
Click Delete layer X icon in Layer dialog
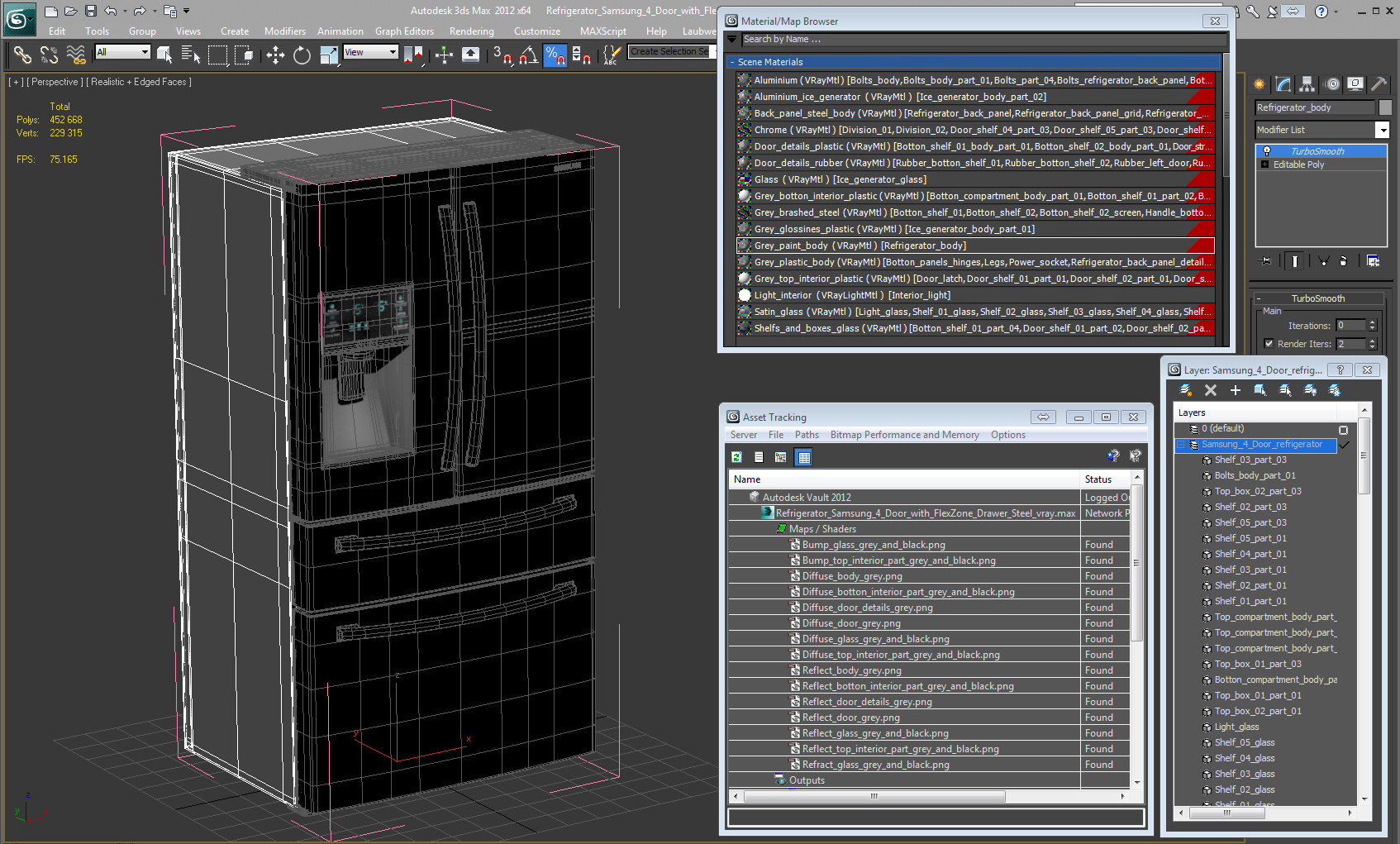(x=1211, y=390)
